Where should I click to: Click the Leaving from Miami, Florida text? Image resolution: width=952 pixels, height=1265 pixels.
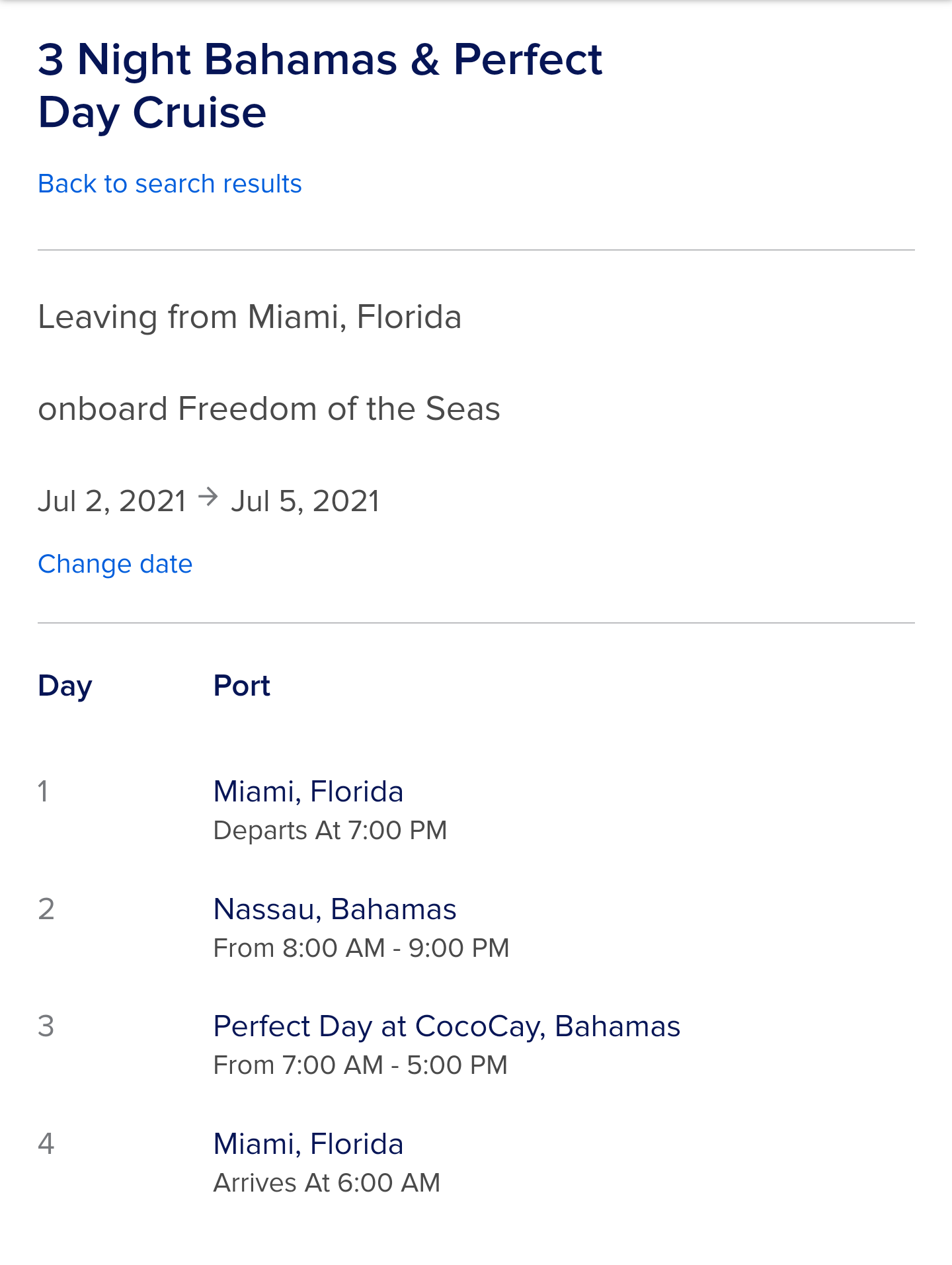[250, 317]
